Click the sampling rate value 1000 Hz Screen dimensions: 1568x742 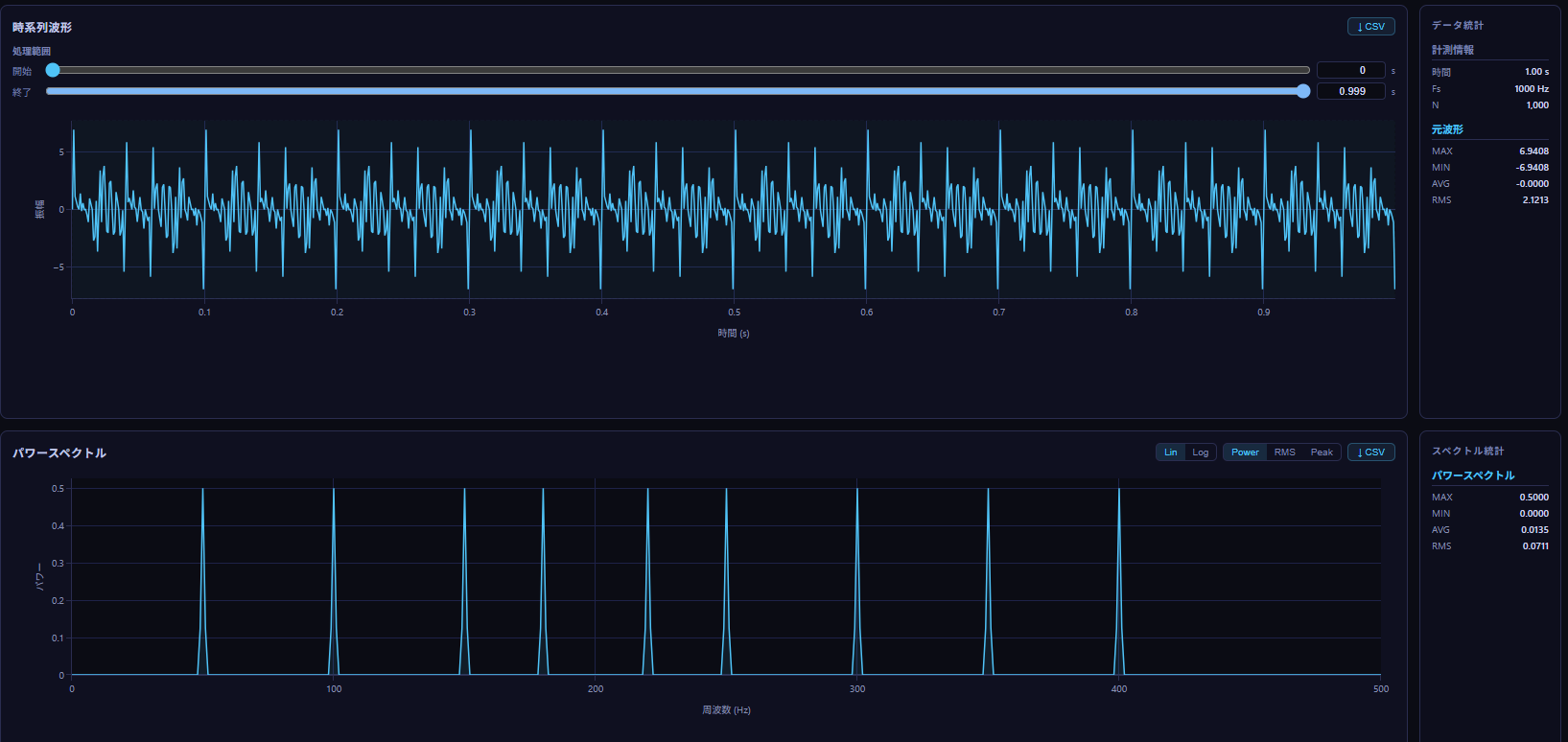point(1532,89)
